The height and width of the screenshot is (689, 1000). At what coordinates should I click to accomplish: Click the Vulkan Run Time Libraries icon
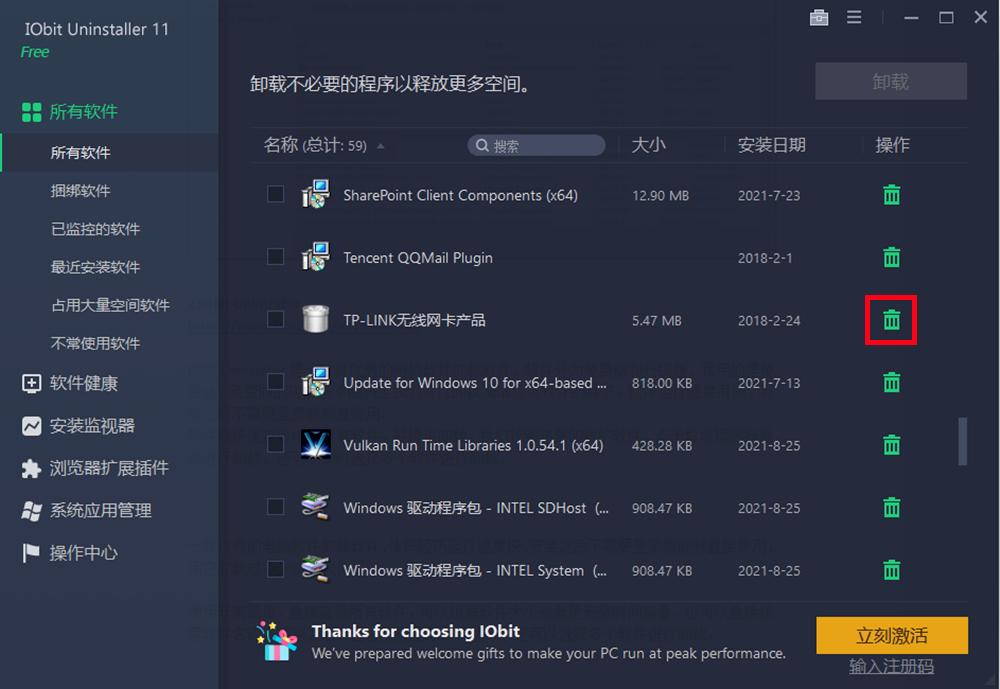coord(316,444)
